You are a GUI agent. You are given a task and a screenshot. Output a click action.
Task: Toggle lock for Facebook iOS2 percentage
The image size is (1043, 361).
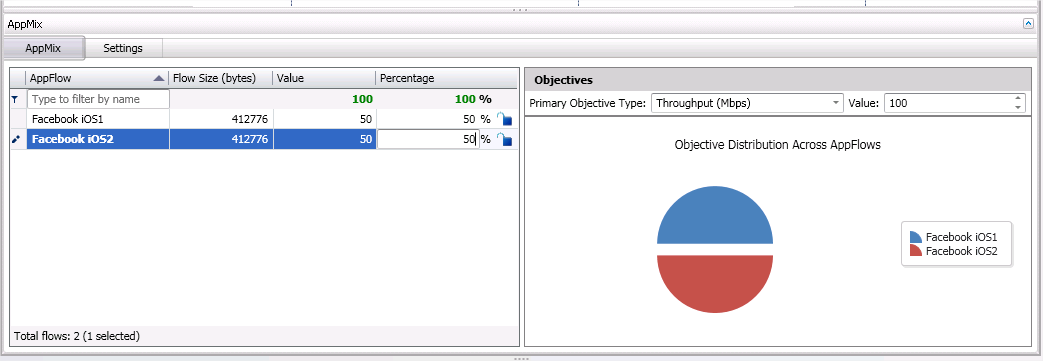point(504,139)
